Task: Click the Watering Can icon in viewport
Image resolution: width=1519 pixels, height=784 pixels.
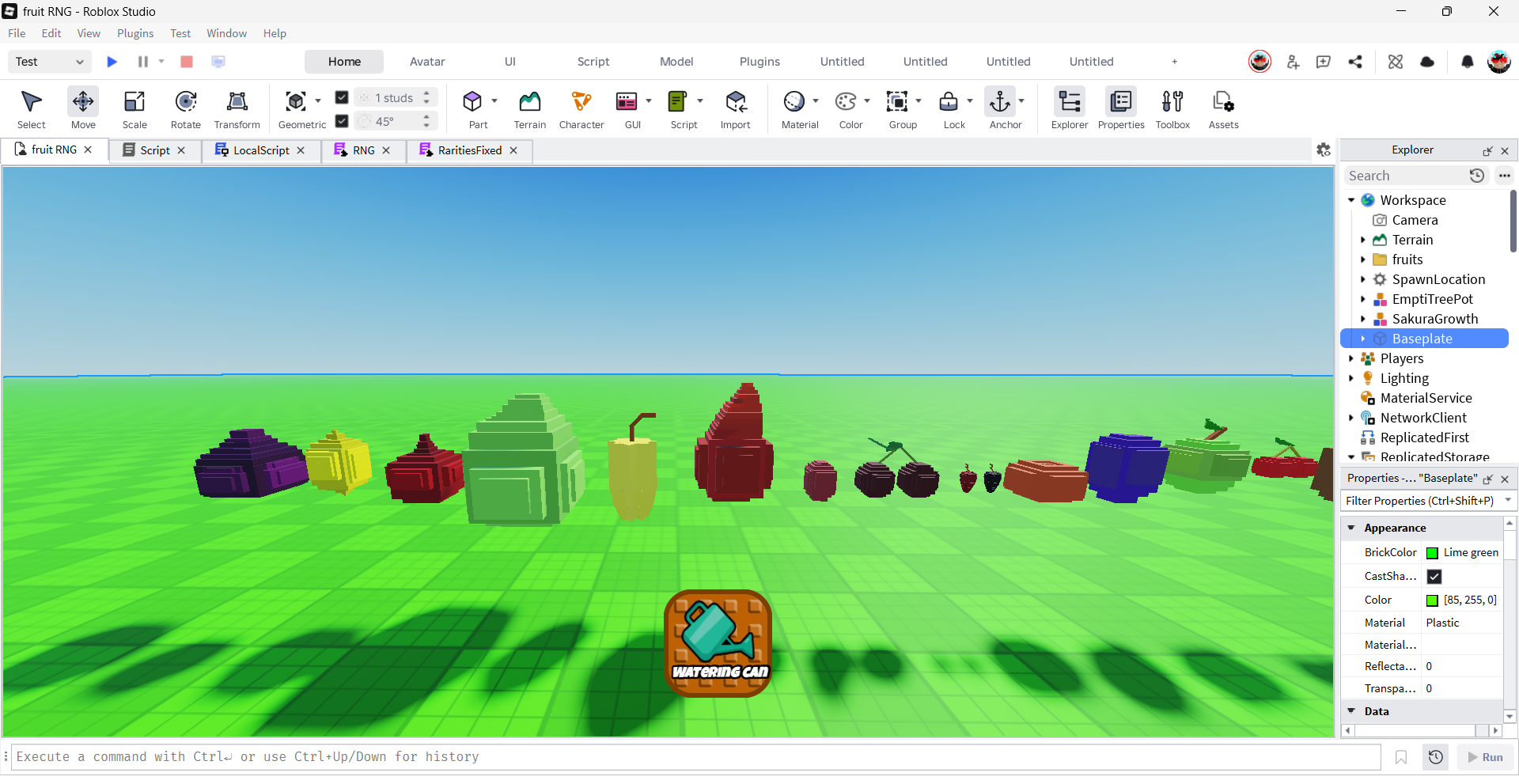Action: [718, 643]
